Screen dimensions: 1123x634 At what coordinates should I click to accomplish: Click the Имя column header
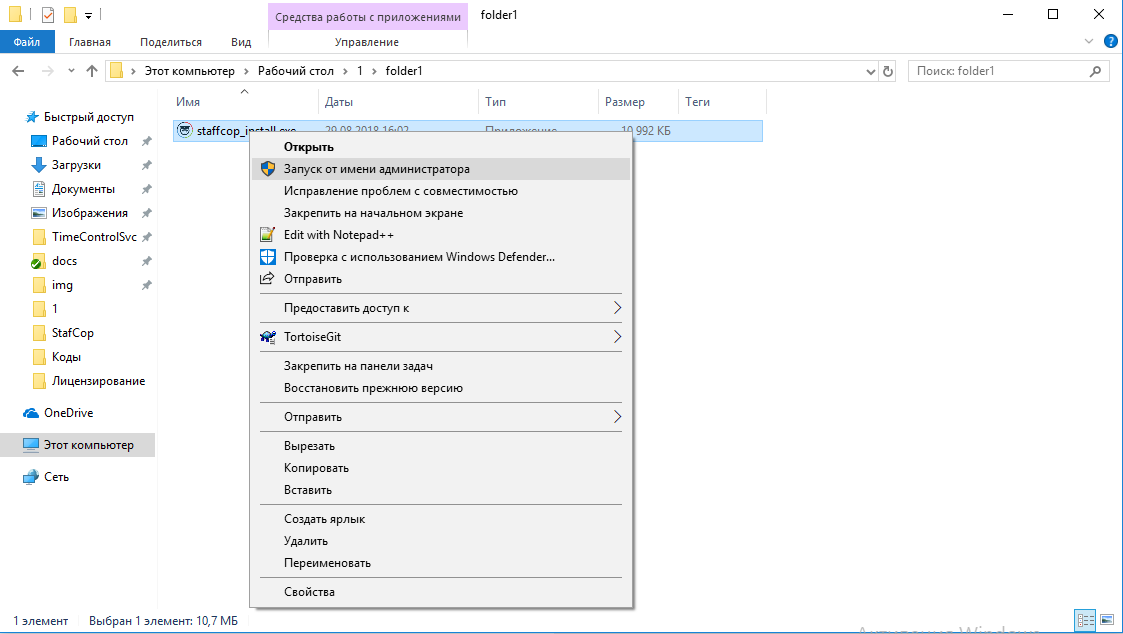[x=246, y=102]
